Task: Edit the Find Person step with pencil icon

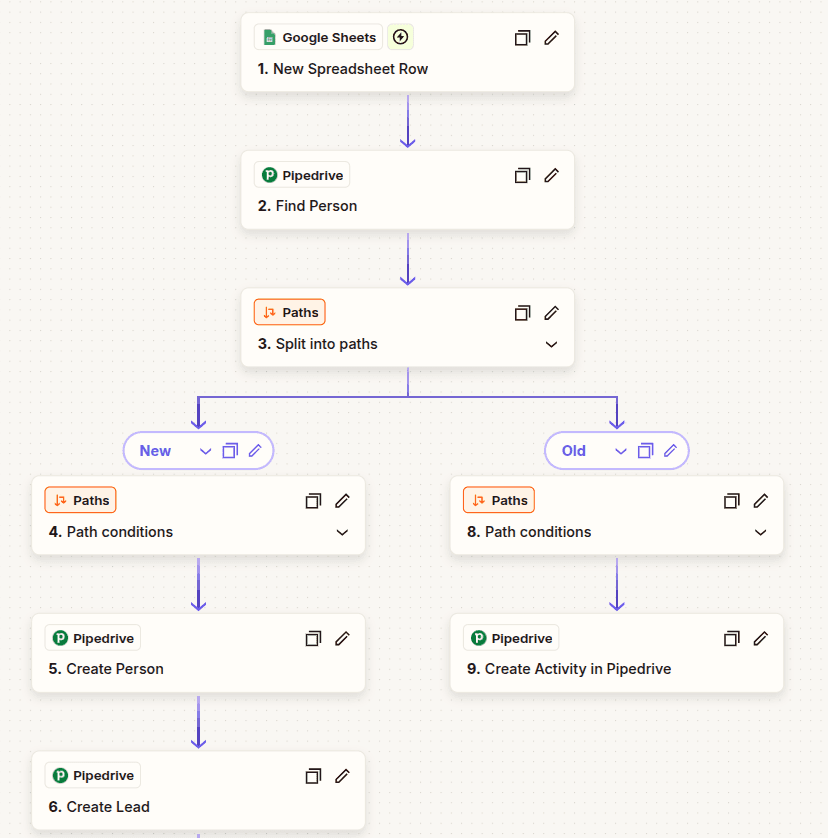Action: pos(551,175)
